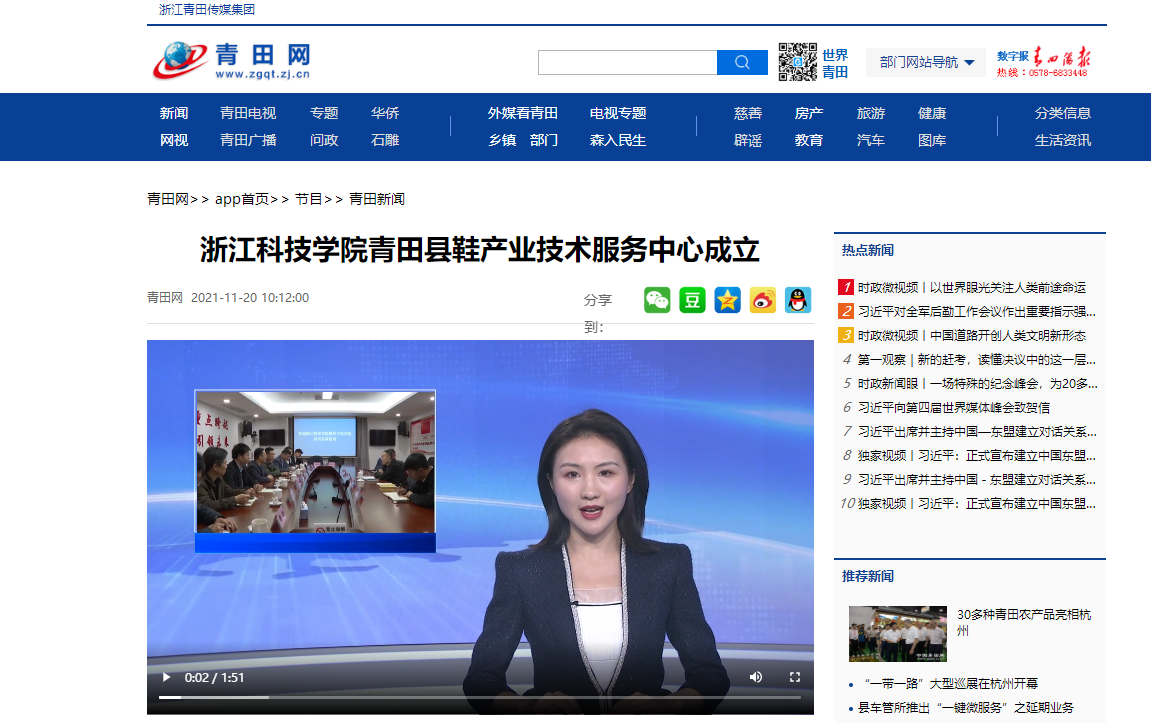Toggle video fullscreen mode
The image size is (1151, 723).
tap(795, 677)
